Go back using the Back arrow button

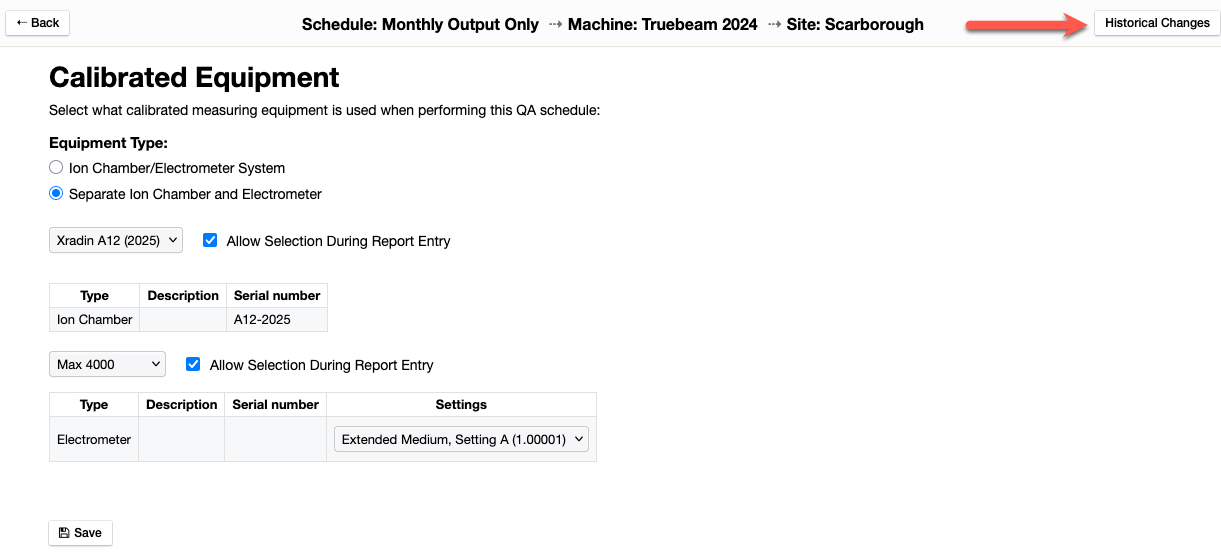click(x=38, y=23)
